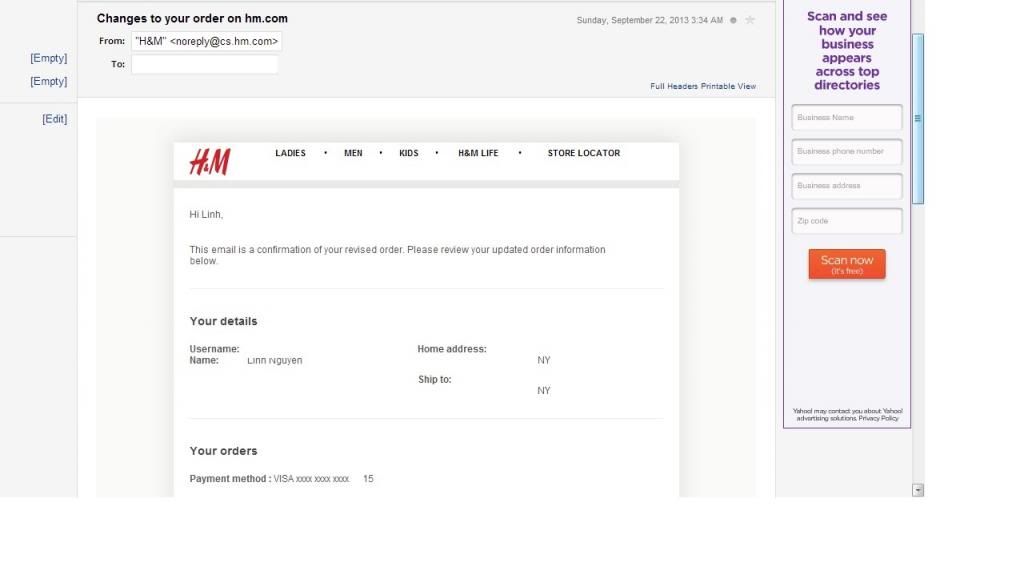Open the KIDS navigation item
The height and width of the screenshot is (582, 1024).
coord(409,153)
